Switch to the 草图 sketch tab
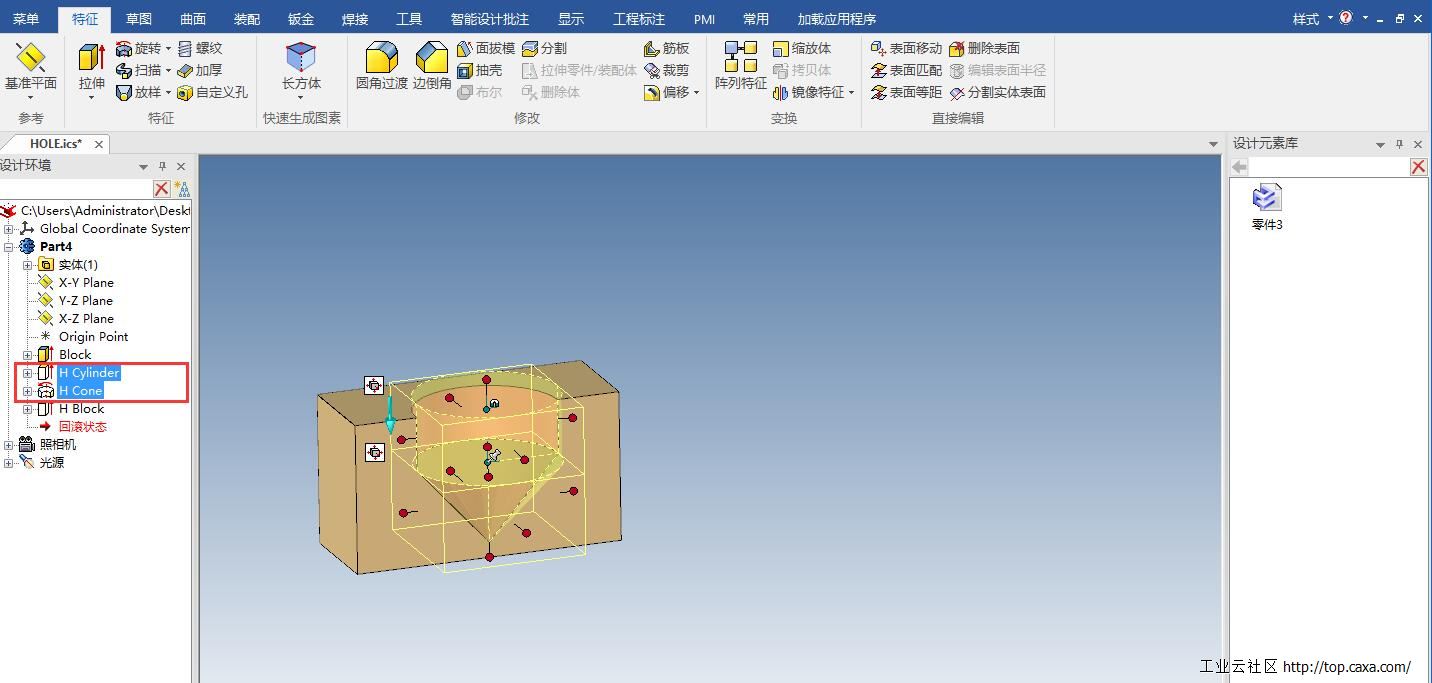Screen dimensions: 1432x683 click(139, 19)
